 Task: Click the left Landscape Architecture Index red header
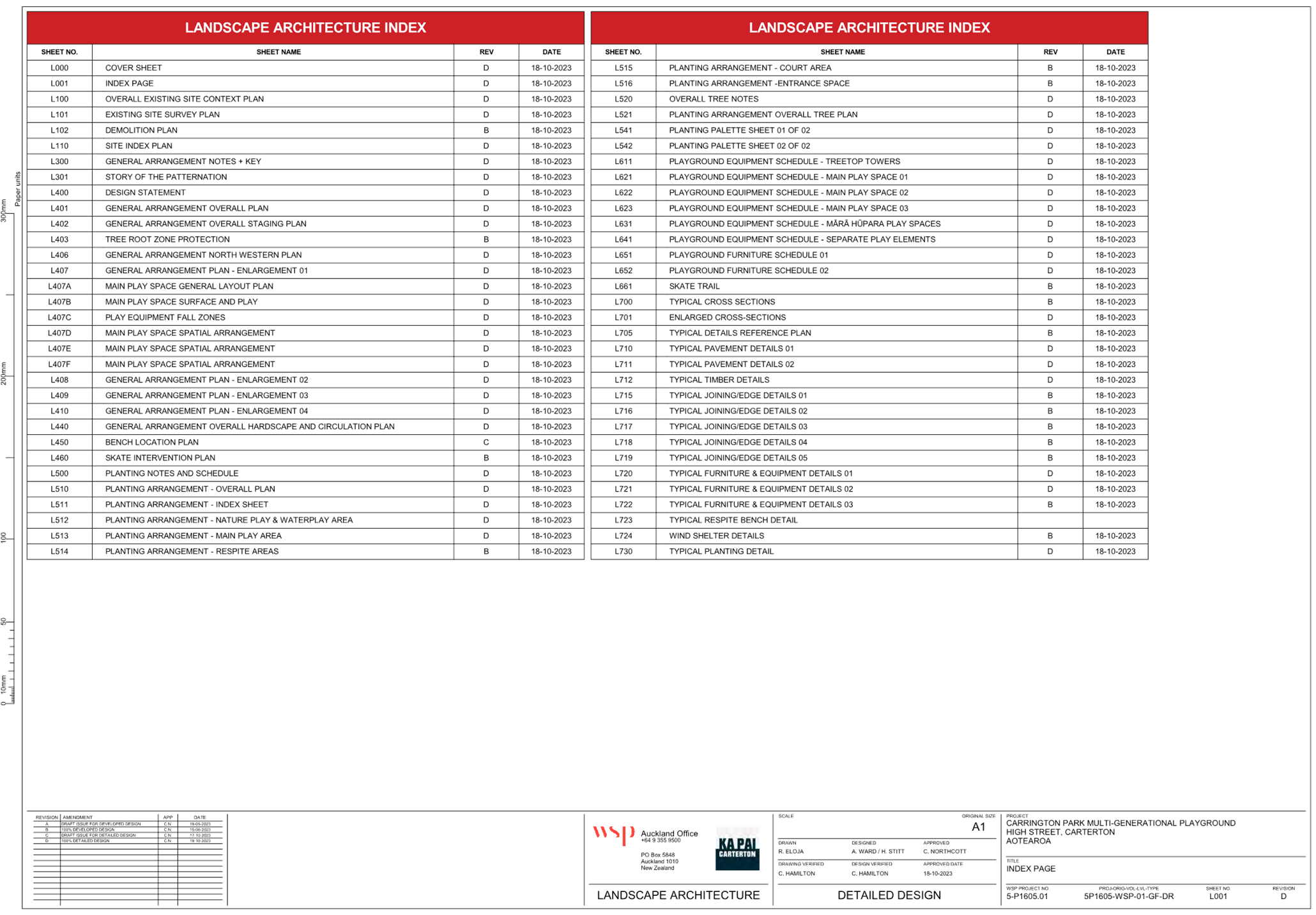305,27
